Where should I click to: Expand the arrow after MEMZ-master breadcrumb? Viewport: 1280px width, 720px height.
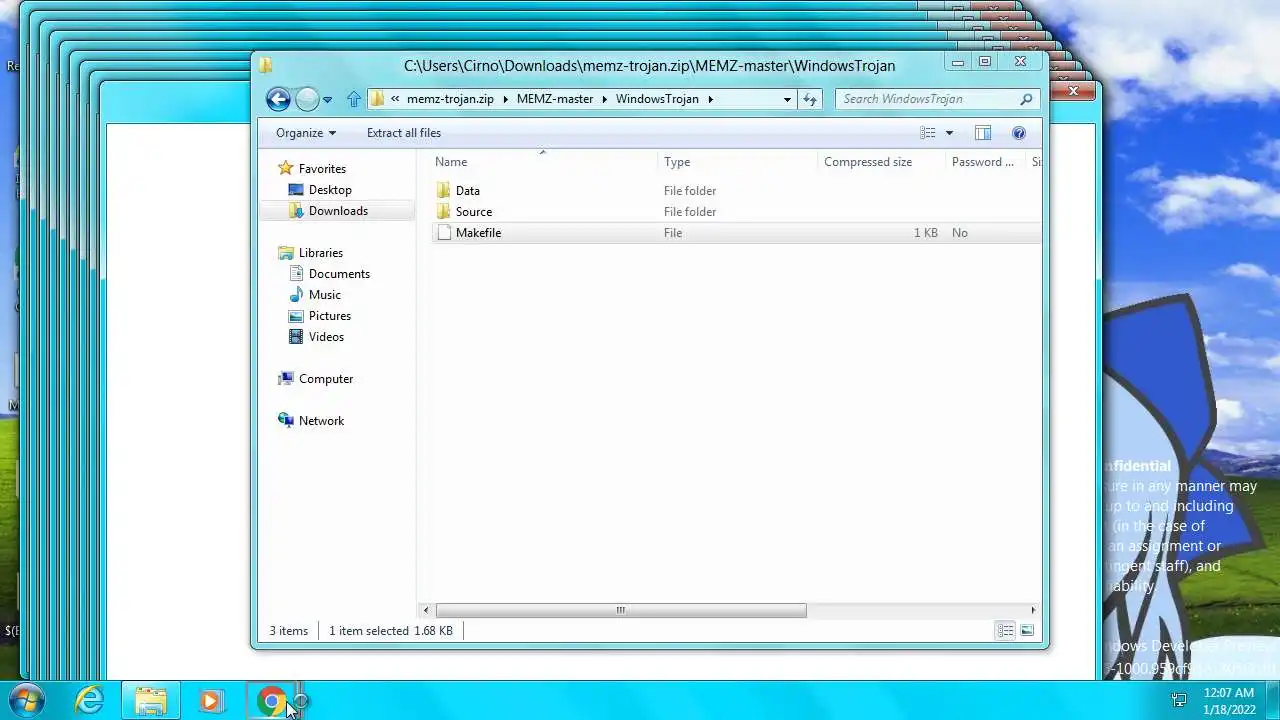(604, 99)
